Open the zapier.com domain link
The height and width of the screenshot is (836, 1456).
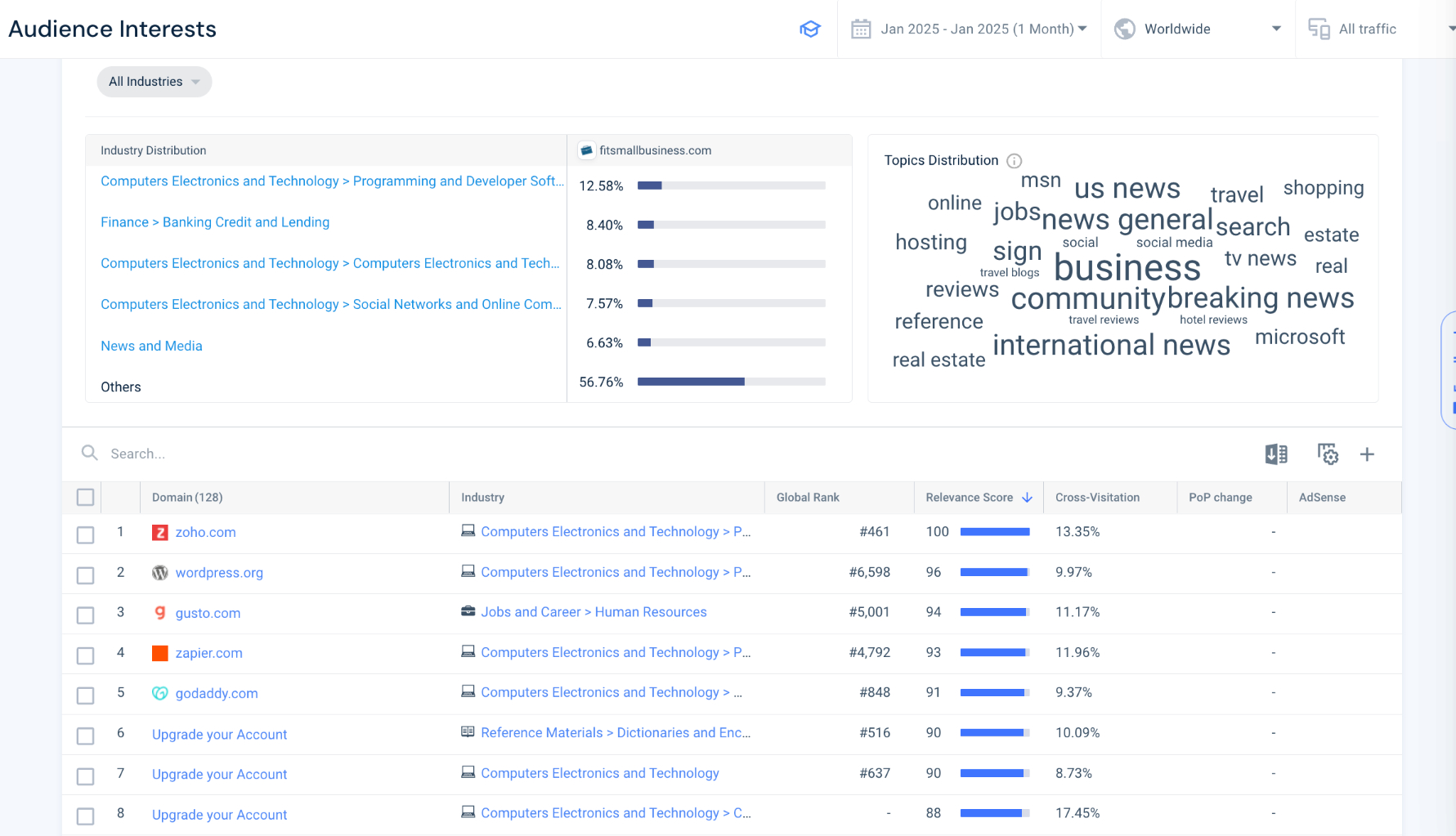[x=208, y=653]
